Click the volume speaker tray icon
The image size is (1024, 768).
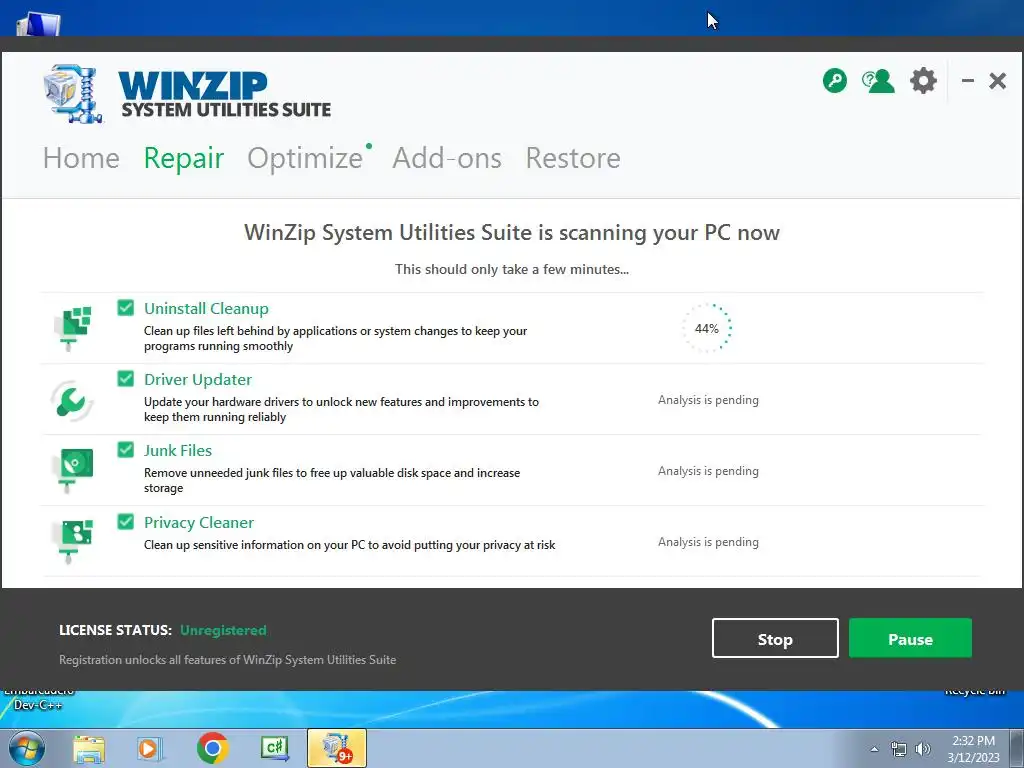(923, 749)
